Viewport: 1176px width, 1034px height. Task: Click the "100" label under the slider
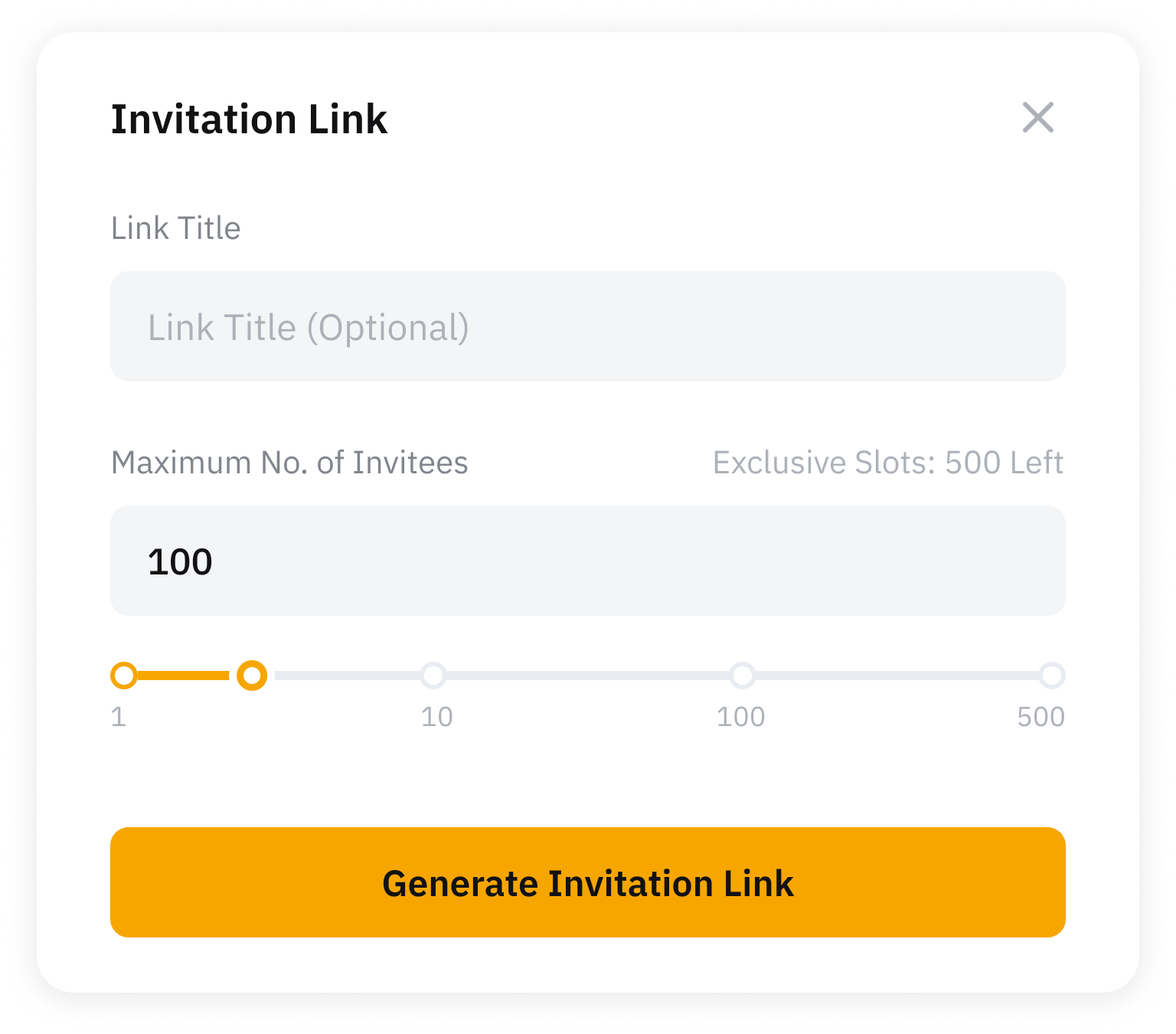coord(740,717)
